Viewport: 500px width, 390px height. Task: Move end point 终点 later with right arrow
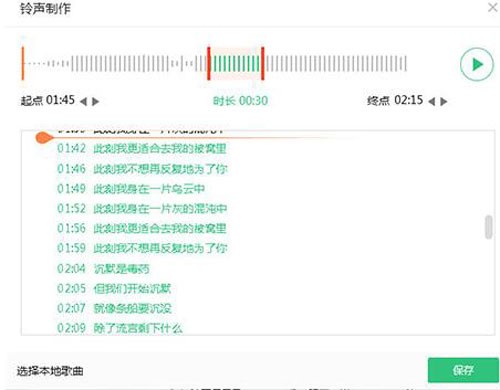[x=444, y=101]
